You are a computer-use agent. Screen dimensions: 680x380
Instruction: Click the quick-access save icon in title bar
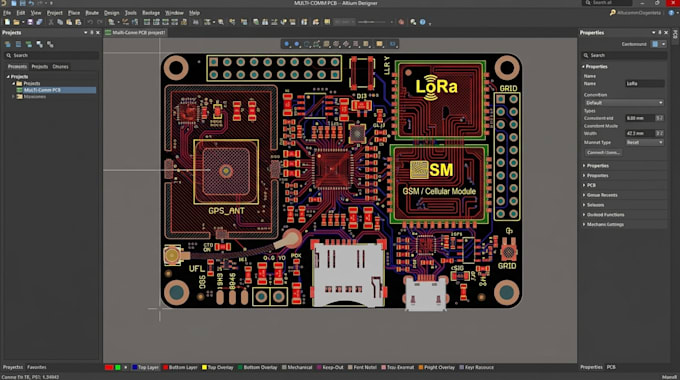coord(23,3)
